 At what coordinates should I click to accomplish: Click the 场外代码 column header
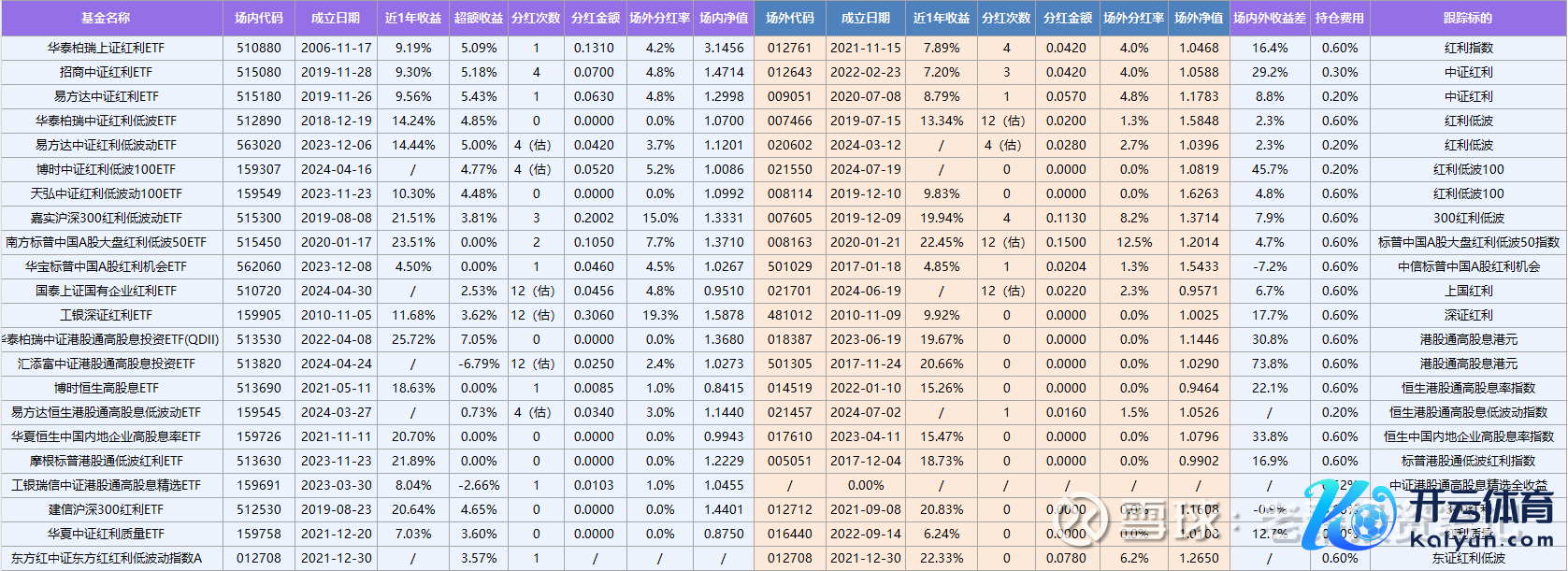point(790,18)
